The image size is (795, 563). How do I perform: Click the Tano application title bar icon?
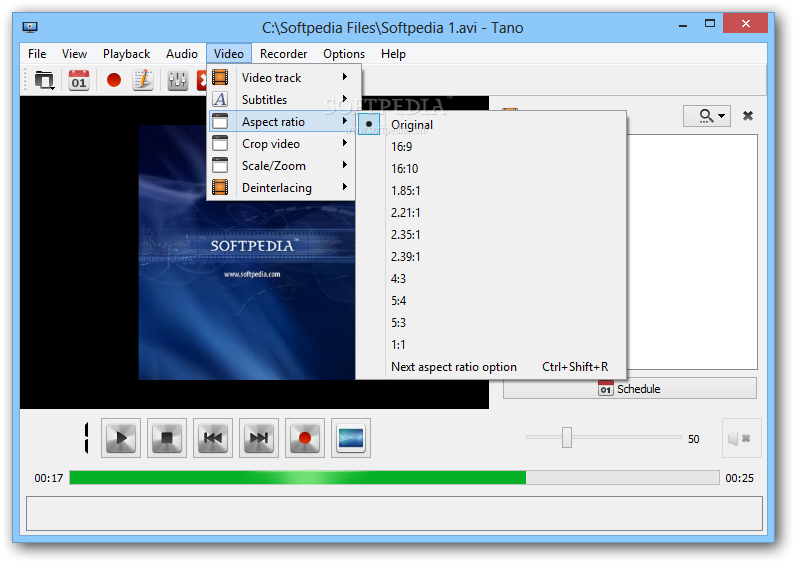[x=30, y=26]
